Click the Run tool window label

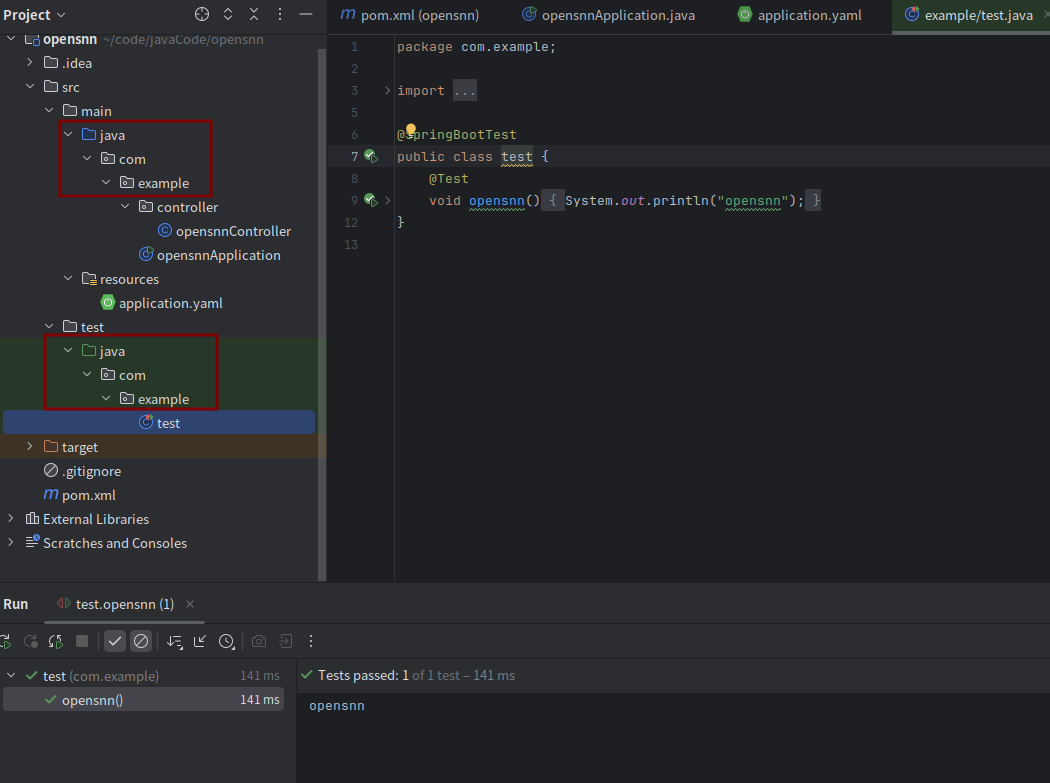[x=15, y=604]
